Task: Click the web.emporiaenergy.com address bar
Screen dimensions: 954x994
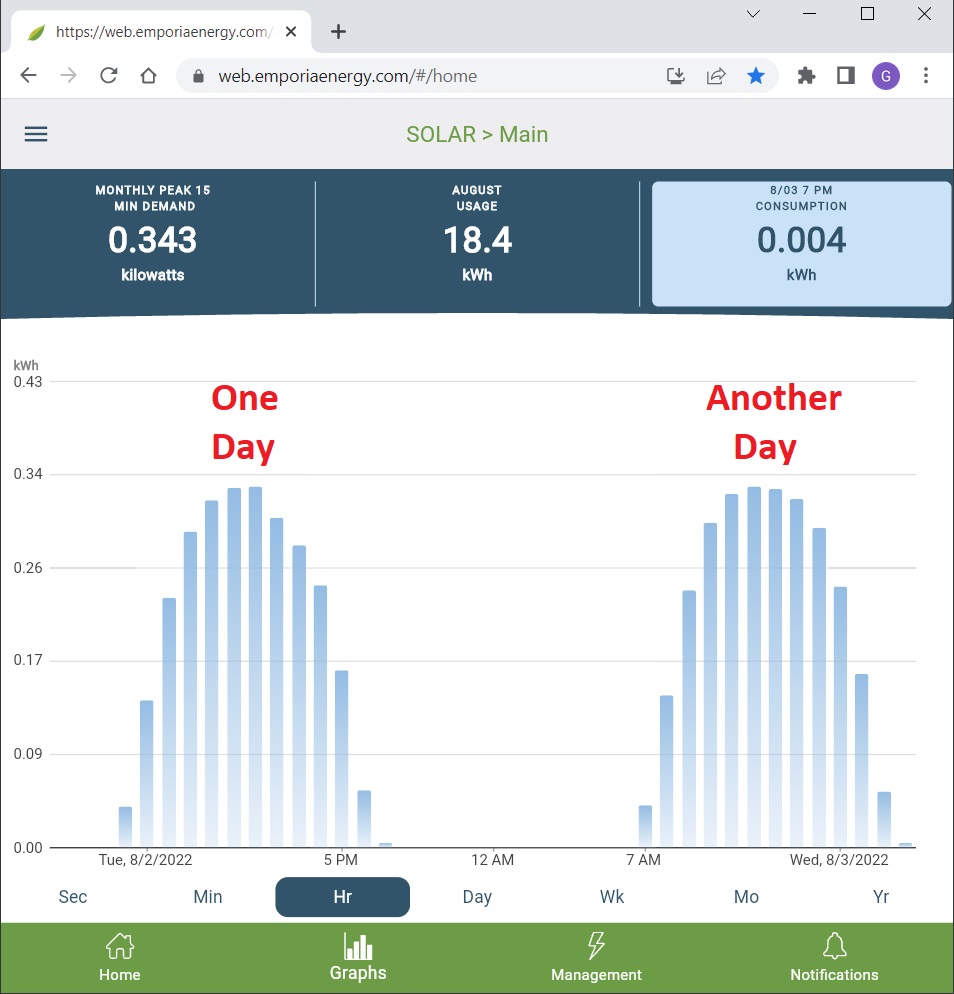Action: pos(400,76)
